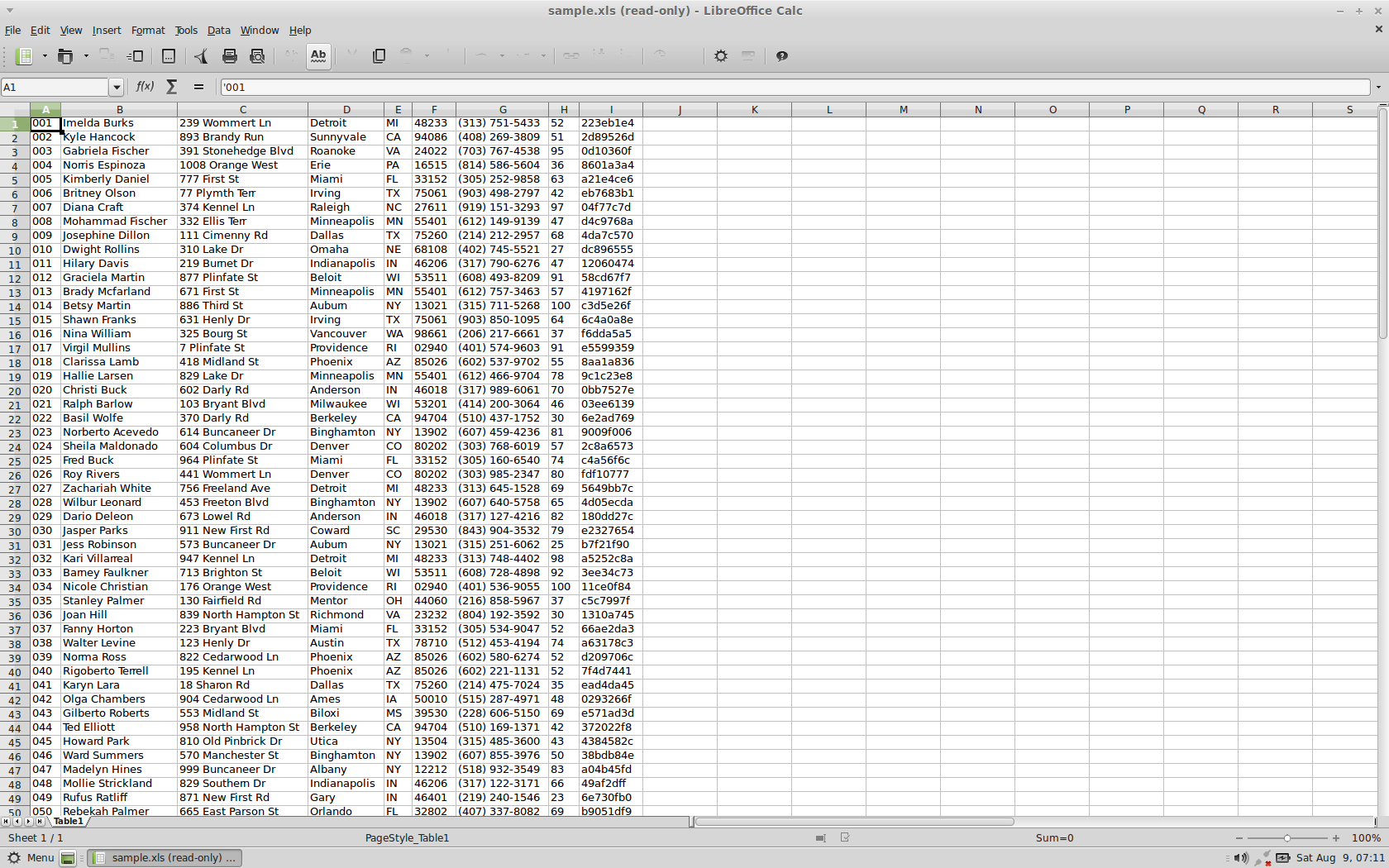The width and height of the screenshot is (1389, 868).
Task: Print the document using the printer icon
Action: pyautogui.click(x=230, y=56)
